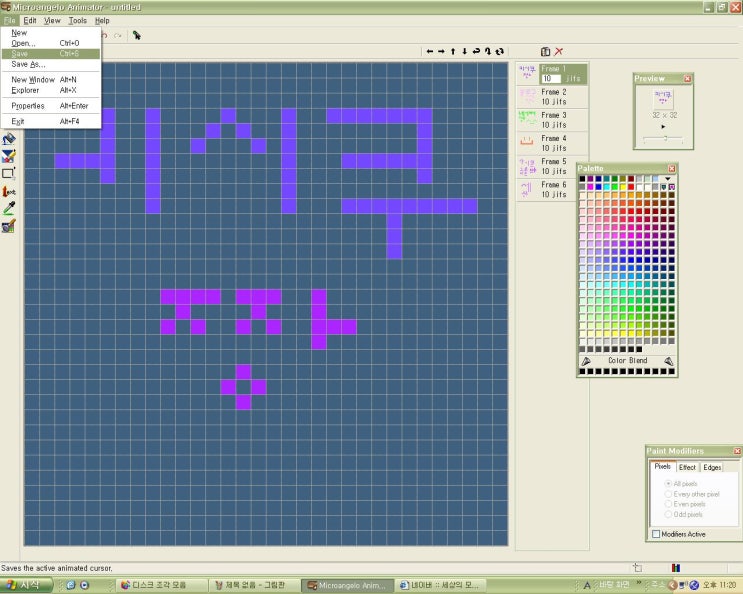Open the Edit menu
Image resolution: width=743 pixels, height=594 pixels.
pos(30,20)
